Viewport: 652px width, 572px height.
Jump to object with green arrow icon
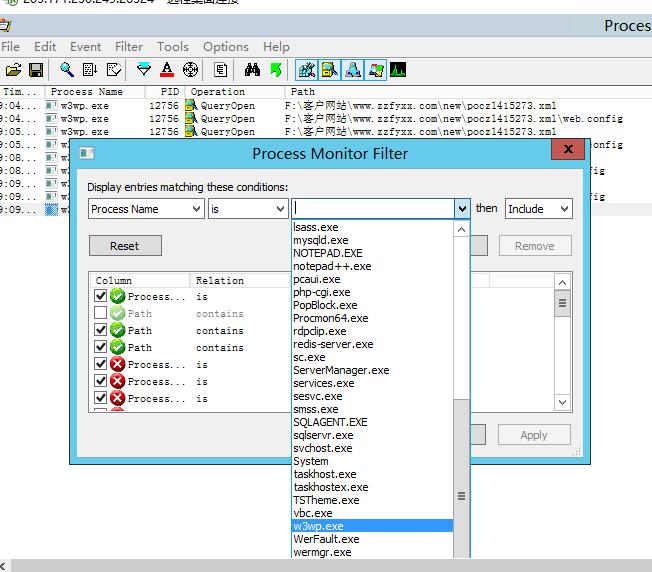tap(275, 70)
